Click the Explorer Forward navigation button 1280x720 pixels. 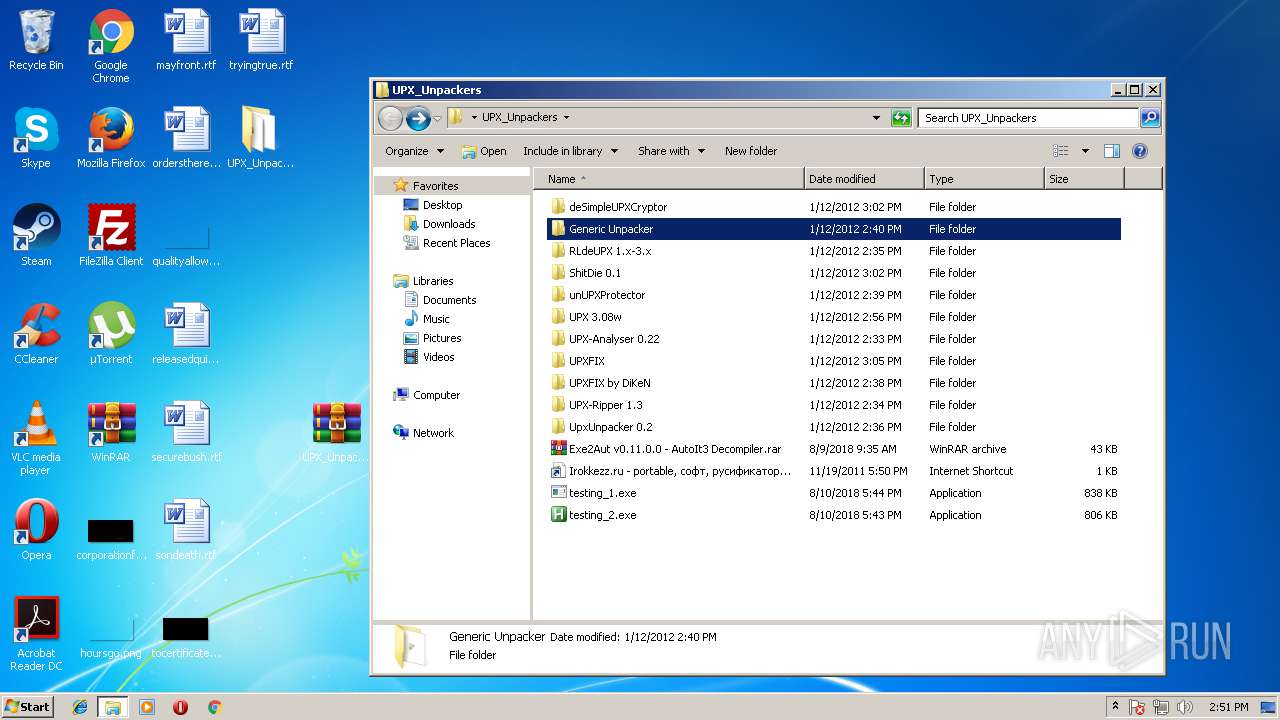[x=418, y=118]
